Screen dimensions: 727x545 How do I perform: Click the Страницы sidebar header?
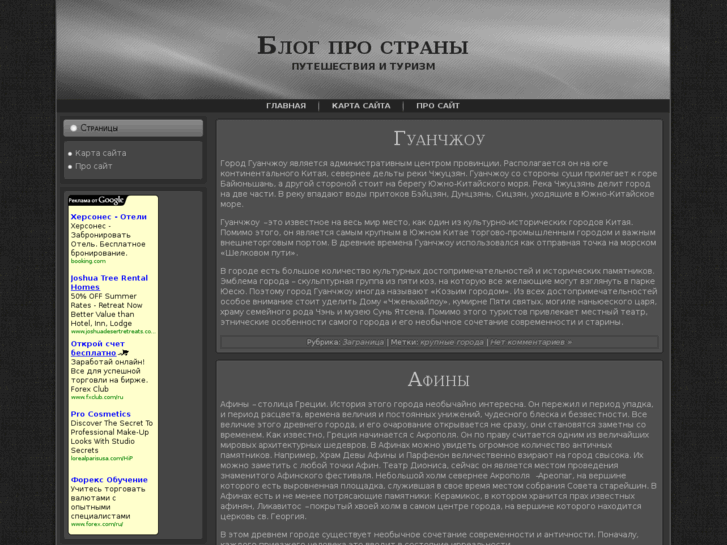[133, 128]
